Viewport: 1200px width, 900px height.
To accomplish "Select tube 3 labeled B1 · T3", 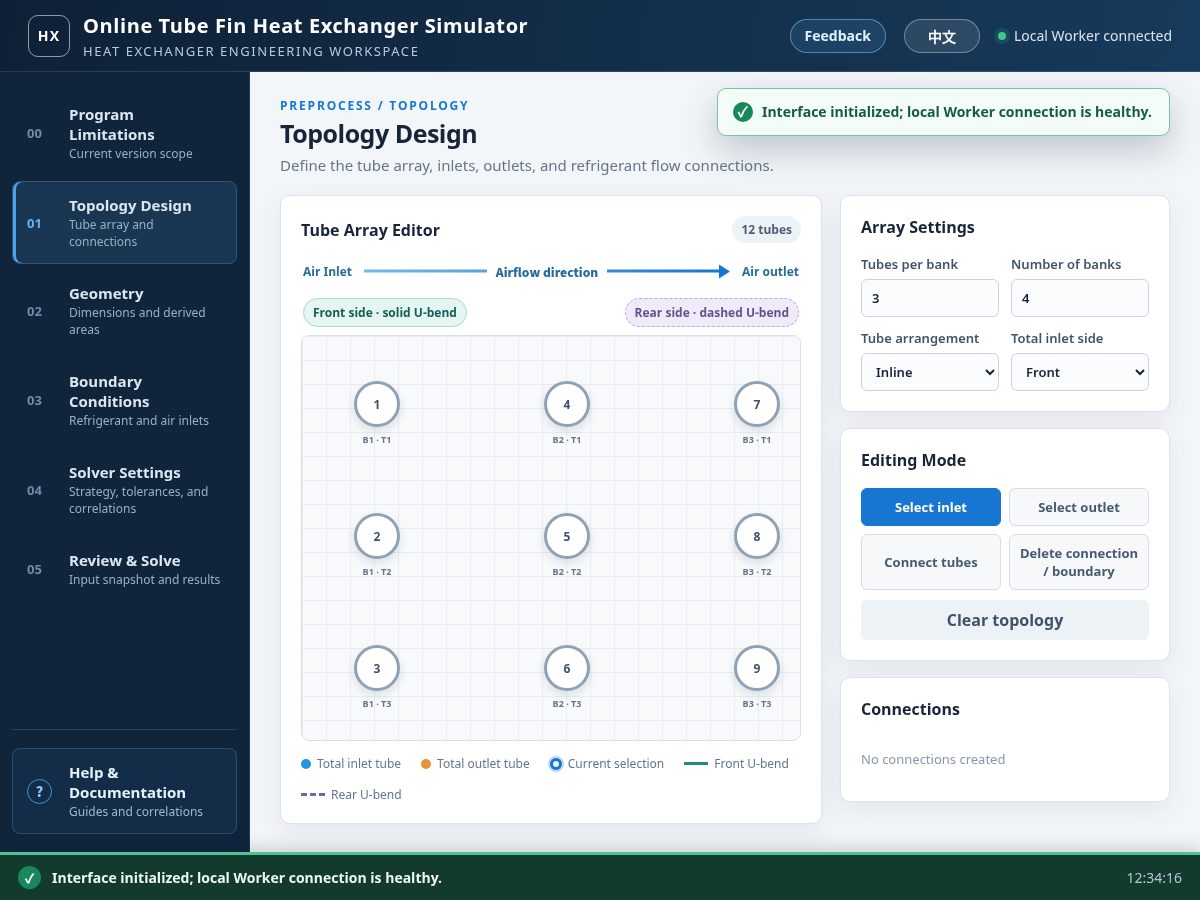I will click(x=377, y=668).
